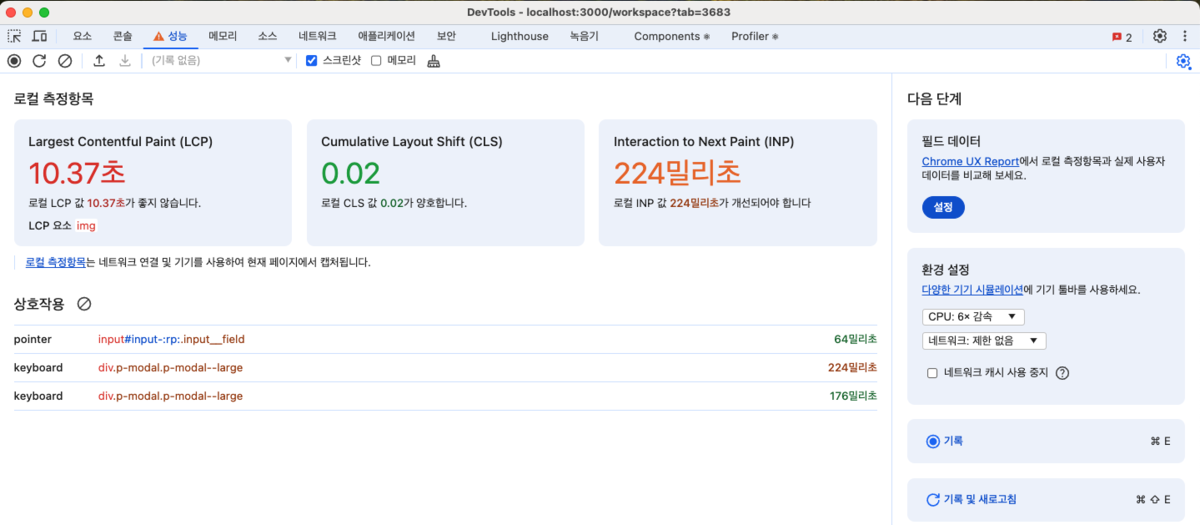This screenshot has width=1200, height=525.
Task: Click the 필드 데이터 heading
Action: pos(951,141)
